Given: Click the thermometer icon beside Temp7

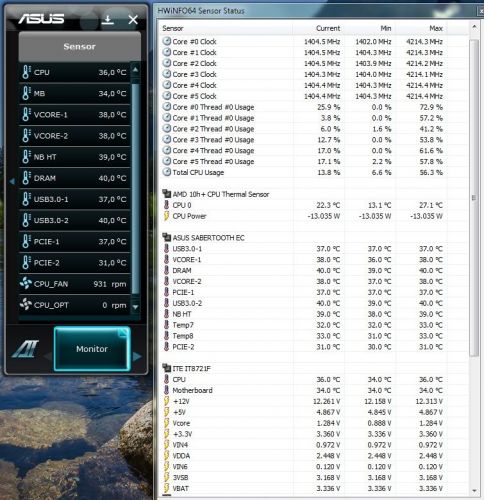Looking at the screenshot, I should click(166, 325).
